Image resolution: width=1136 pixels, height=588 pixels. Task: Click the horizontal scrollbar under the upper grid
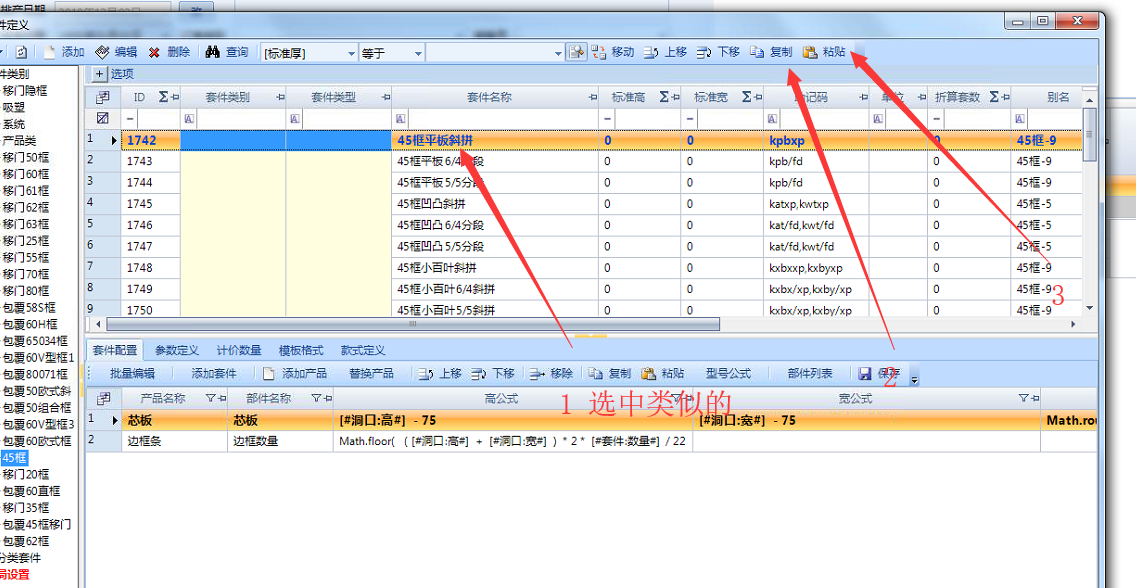point(412,324)
